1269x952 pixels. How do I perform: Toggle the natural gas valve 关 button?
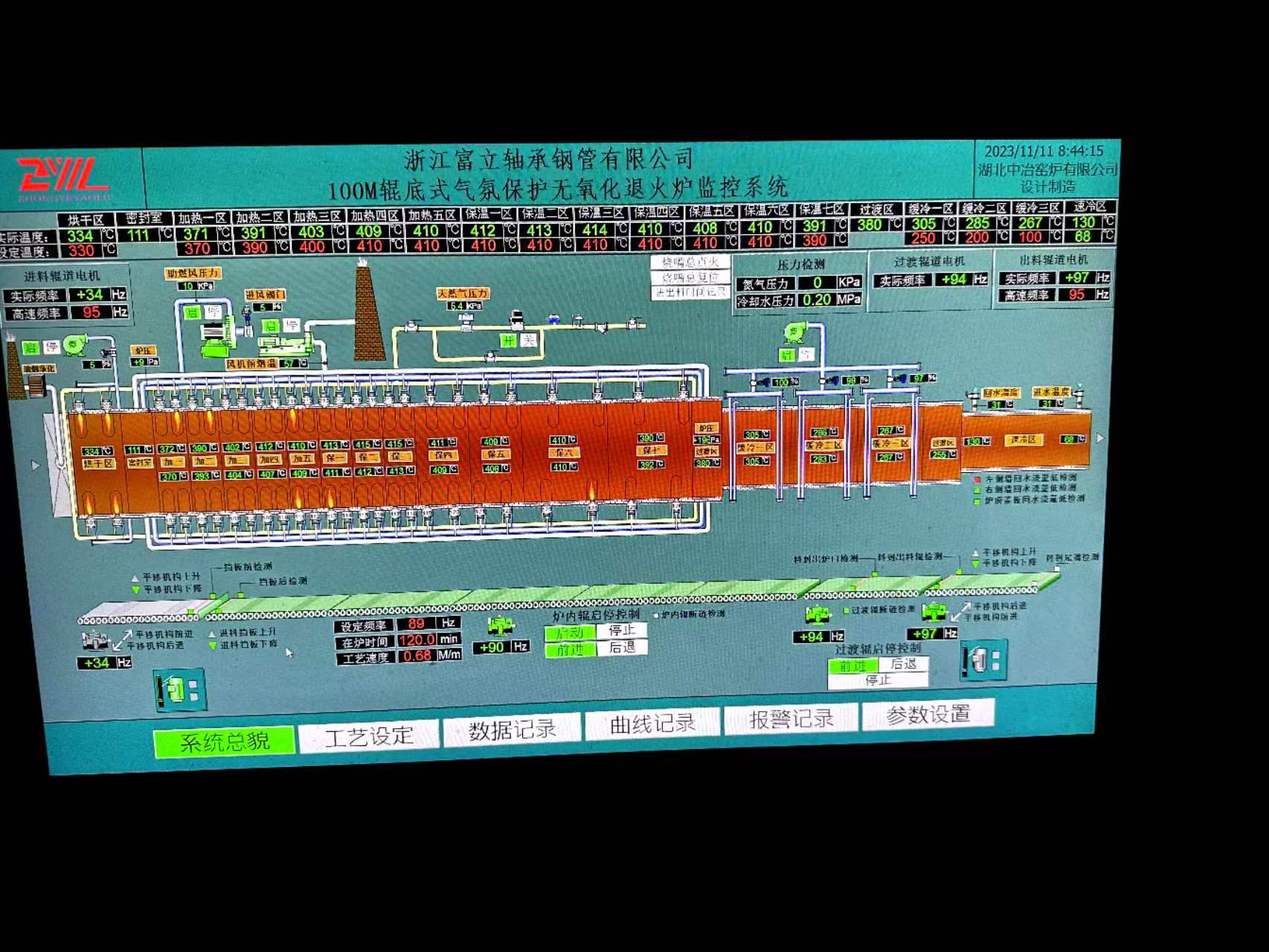[528, 341]
